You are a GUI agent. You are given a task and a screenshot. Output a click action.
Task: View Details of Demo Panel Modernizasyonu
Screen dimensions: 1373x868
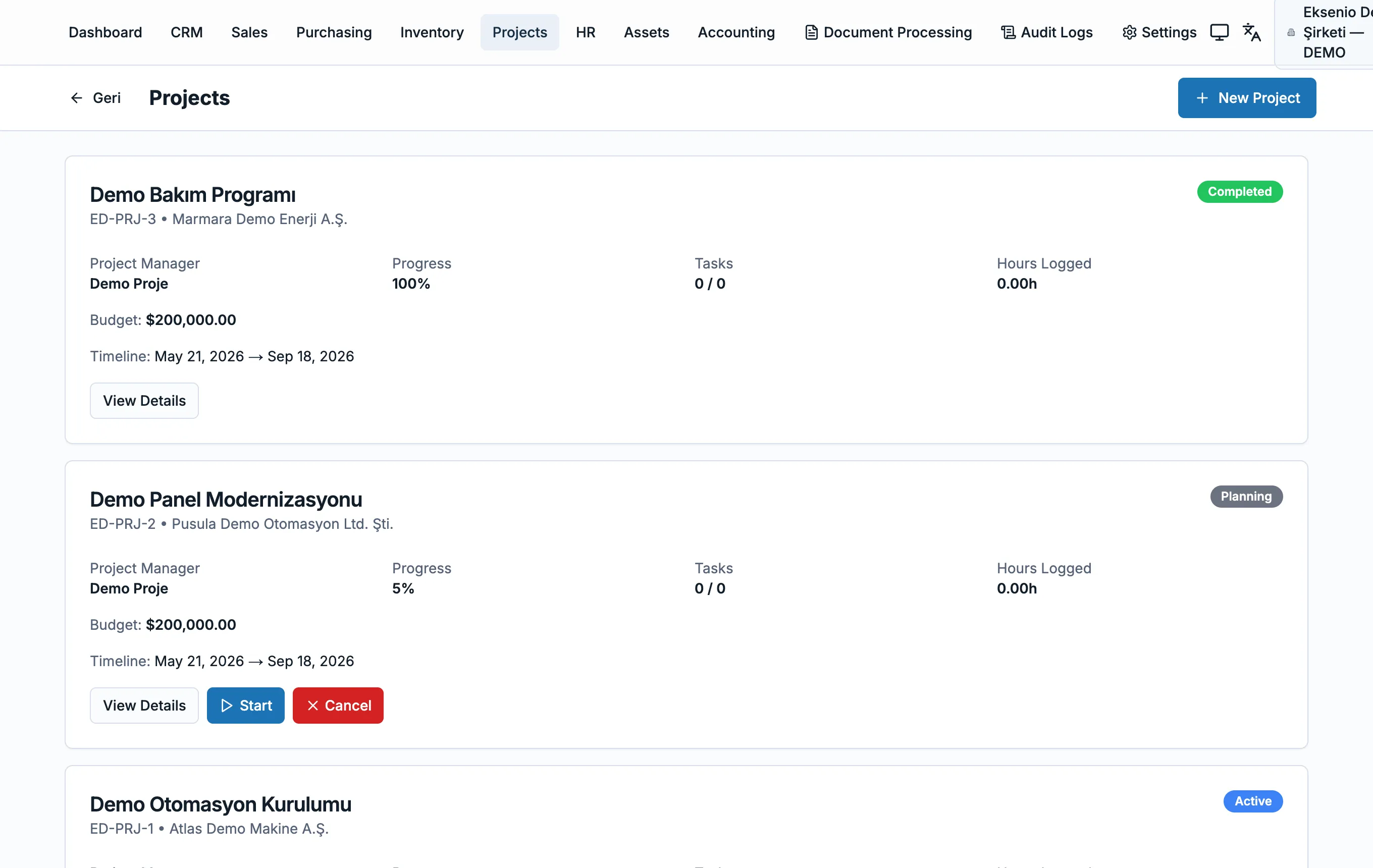[144, 706]
